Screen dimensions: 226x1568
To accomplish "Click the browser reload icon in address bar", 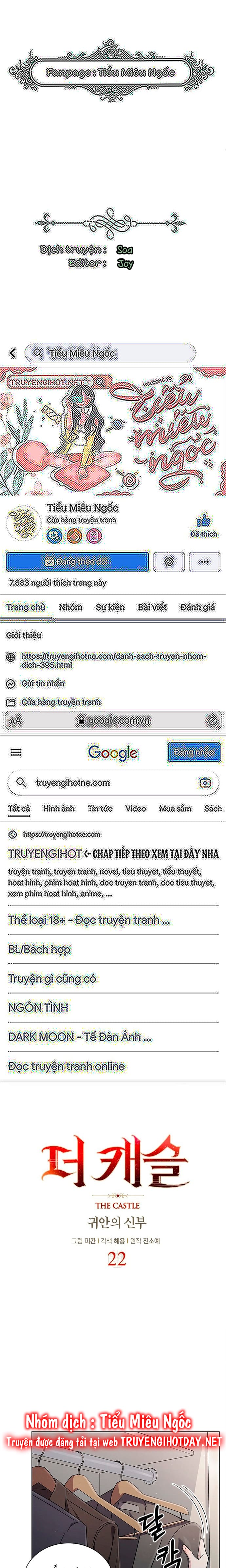I will coord(213,720).
